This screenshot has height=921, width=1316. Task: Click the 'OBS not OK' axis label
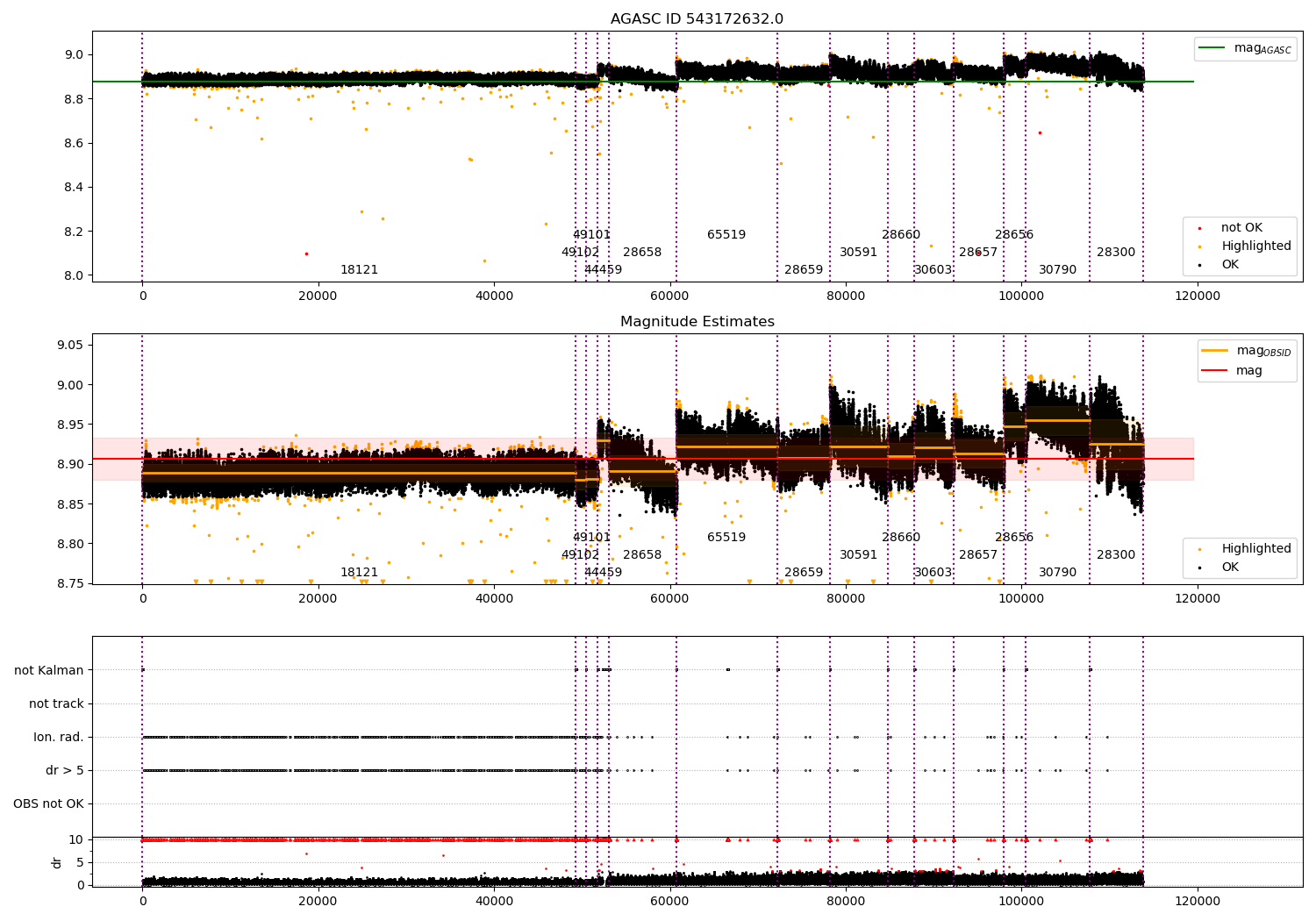coord(48,803)
